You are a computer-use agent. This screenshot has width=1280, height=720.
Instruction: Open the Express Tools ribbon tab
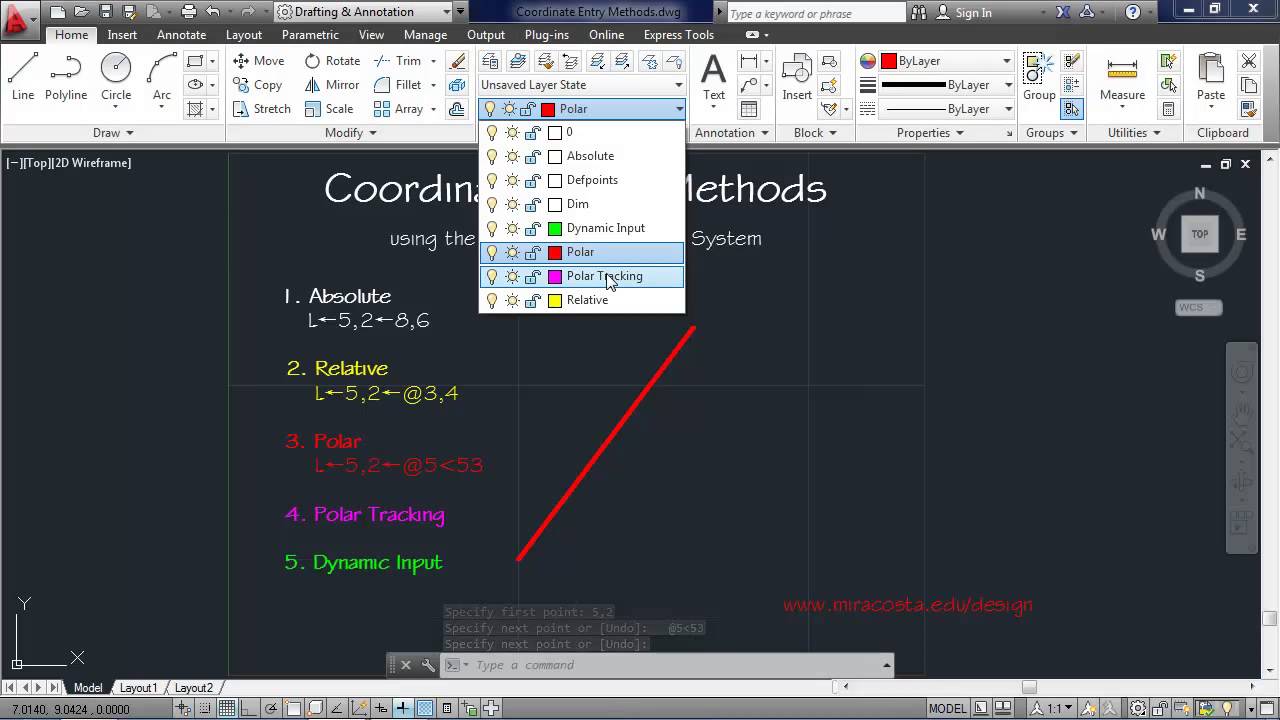pos(679,35)
